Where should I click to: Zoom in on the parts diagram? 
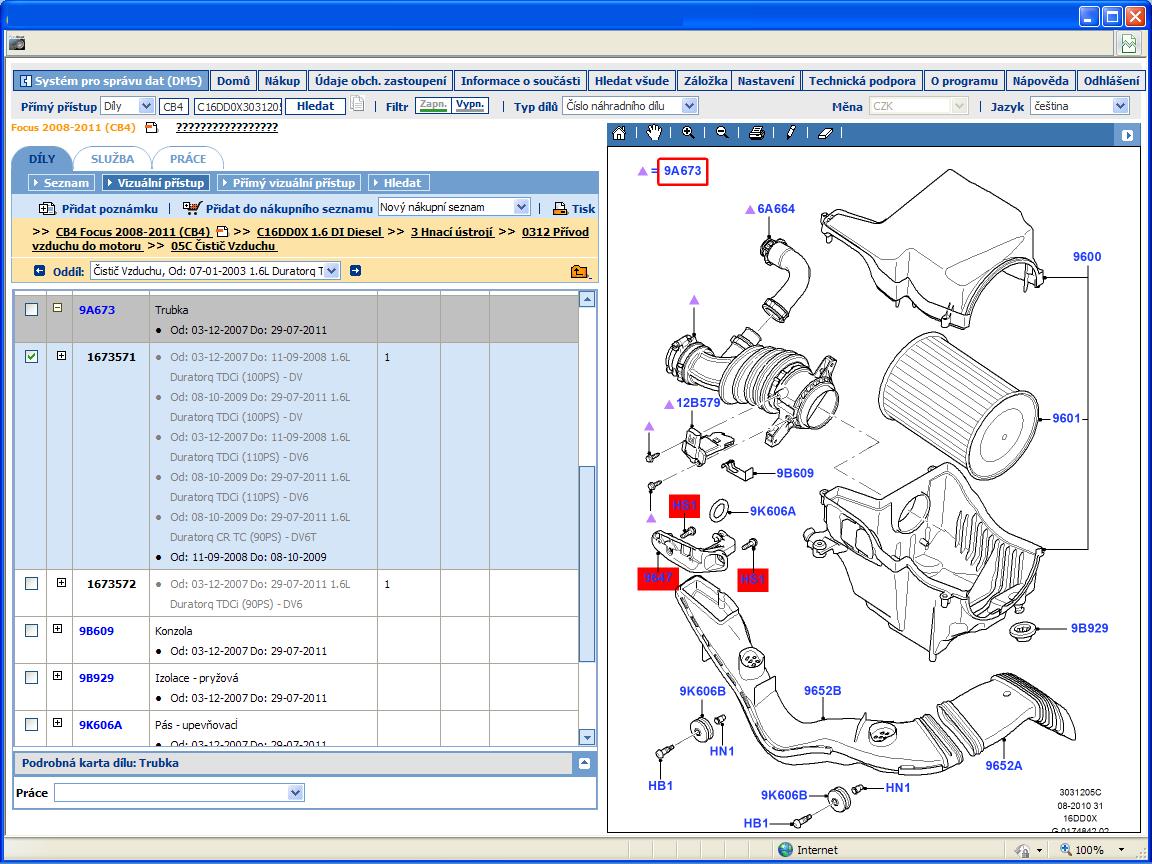688,133
